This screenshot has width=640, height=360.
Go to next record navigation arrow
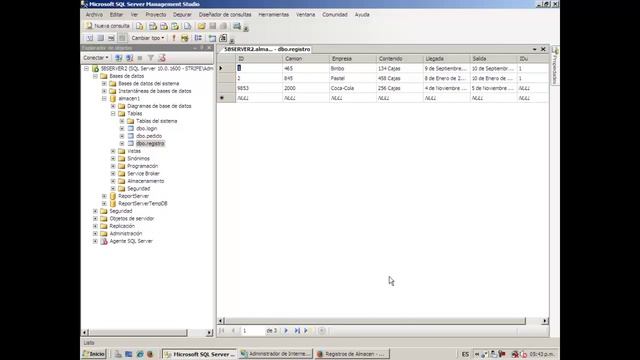pos(286,331)
